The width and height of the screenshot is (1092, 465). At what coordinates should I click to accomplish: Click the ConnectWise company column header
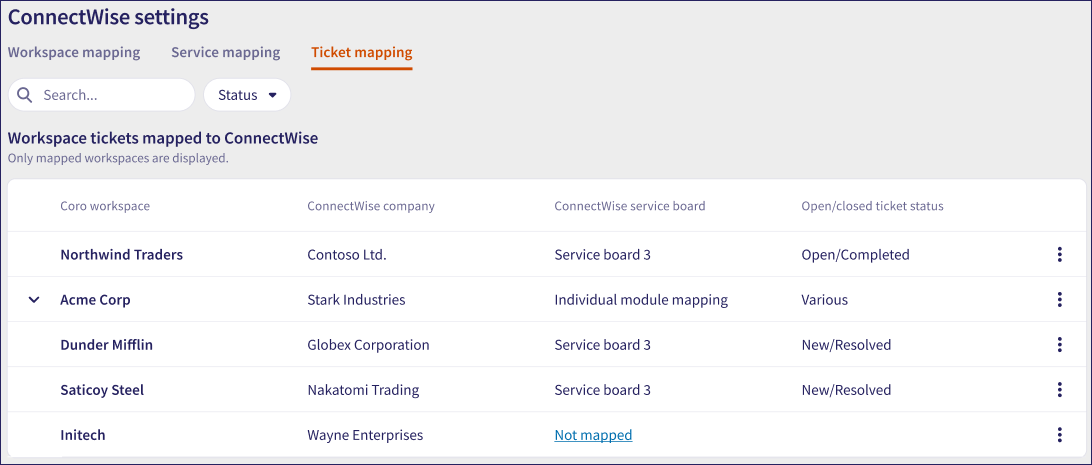[370, 206]
